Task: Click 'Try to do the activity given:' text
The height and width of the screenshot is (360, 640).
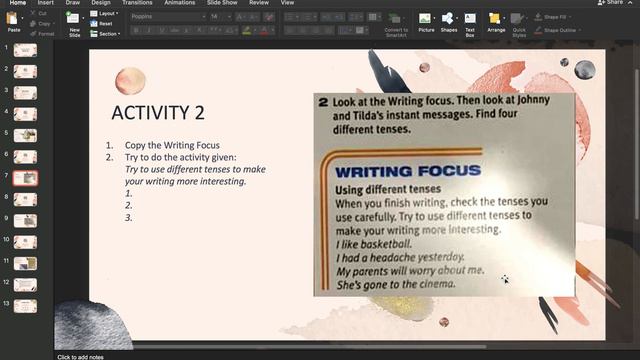Action: pyautogui.click(x=180, y=157)
